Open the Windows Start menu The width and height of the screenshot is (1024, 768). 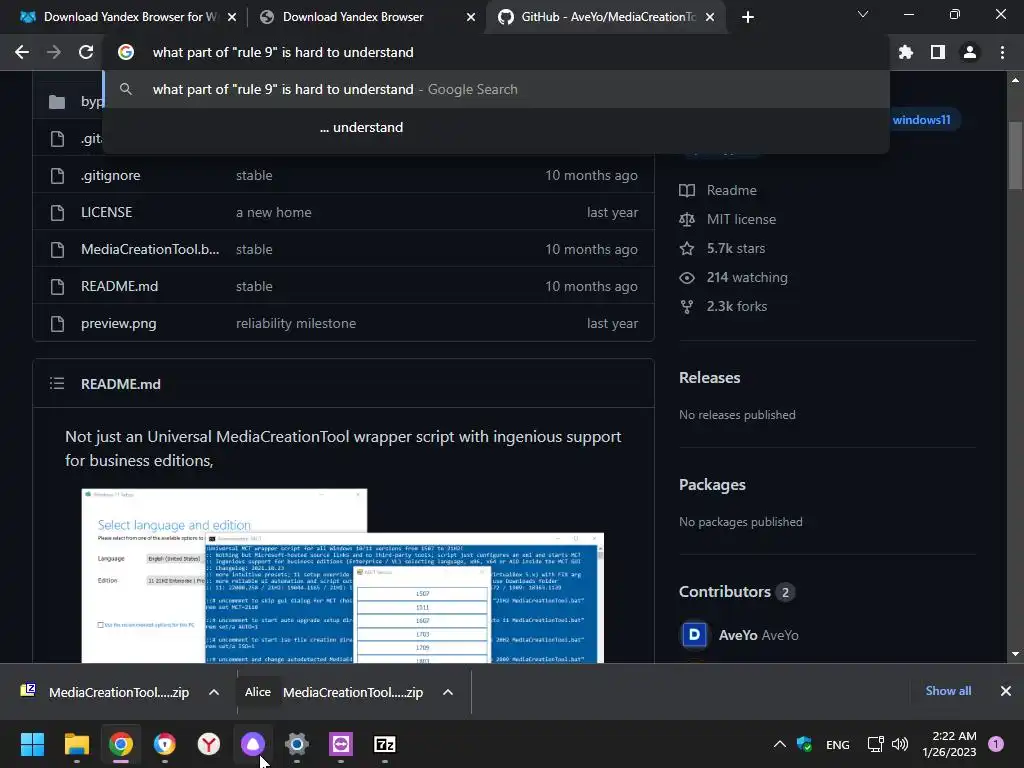point(32,744)
